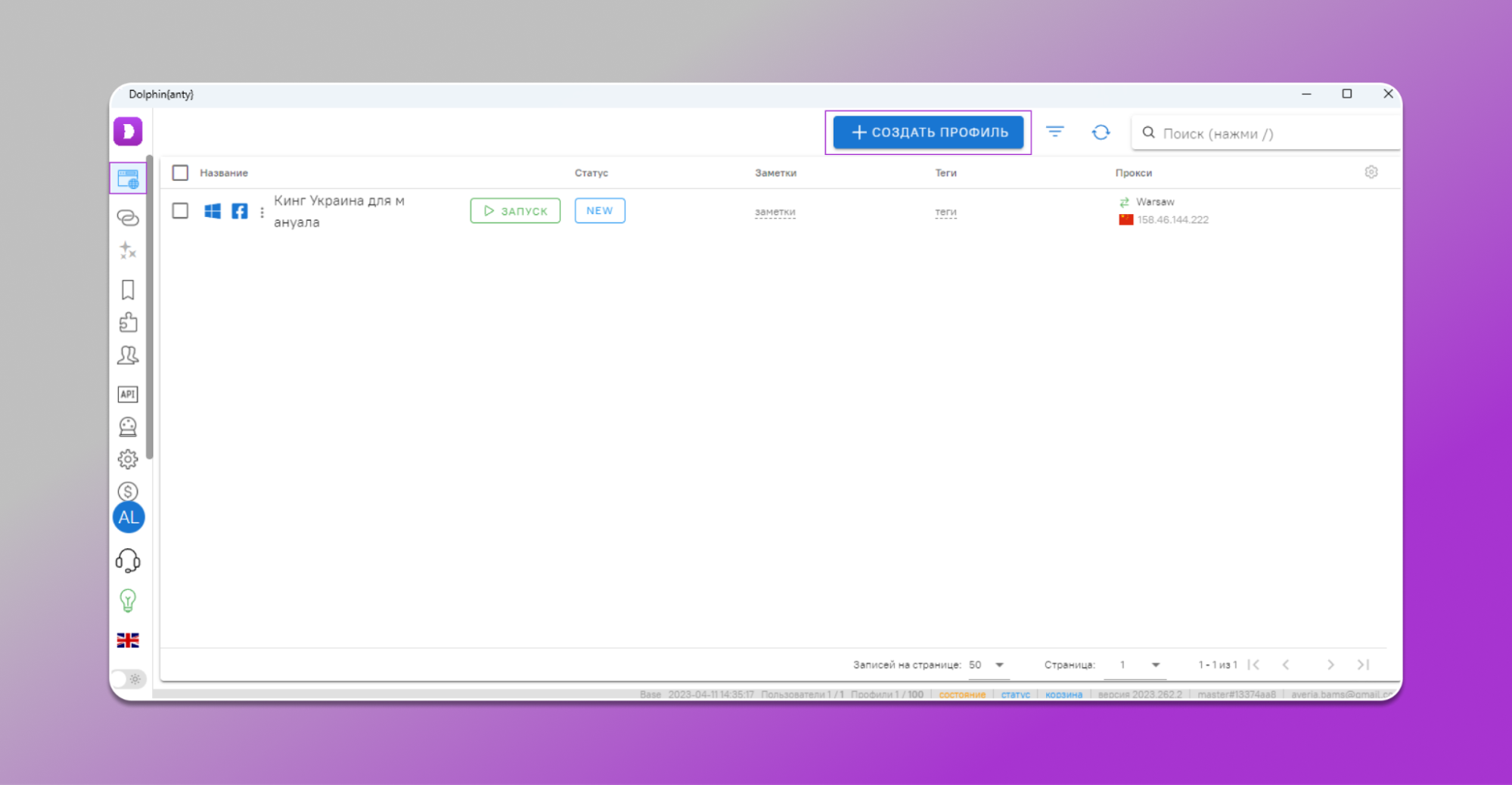Open the proxies link icon in sidebar
Screen dimensions: 1512x785
tap(128, 218)
